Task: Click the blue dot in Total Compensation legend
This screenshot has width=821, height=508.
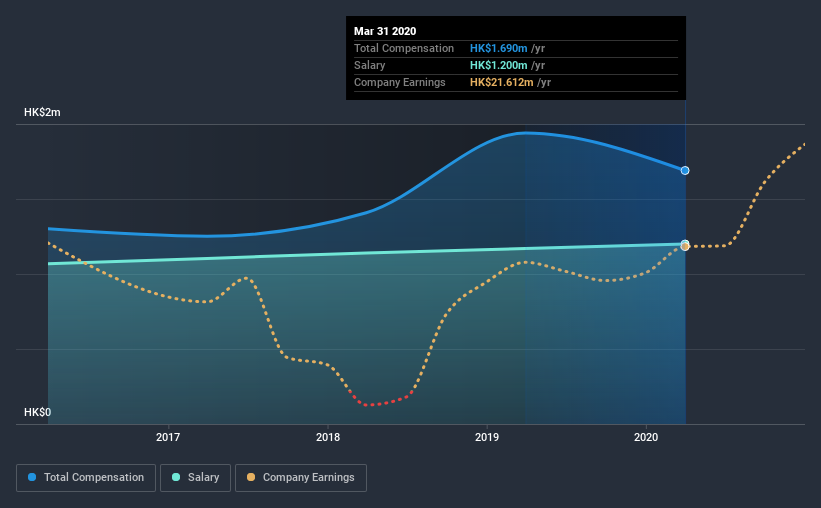Action: (32, 477)
